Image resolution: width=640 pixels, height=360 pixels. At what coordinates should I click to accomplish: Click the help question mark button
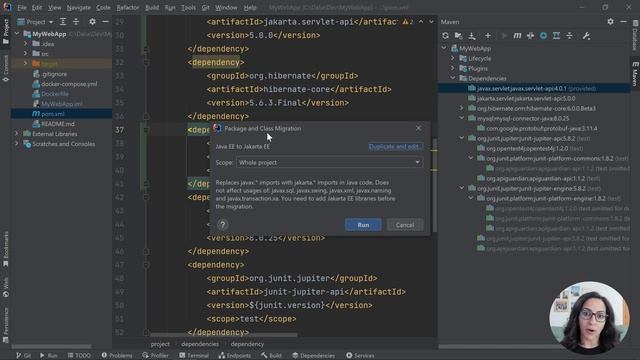click(x=222, y=225)
